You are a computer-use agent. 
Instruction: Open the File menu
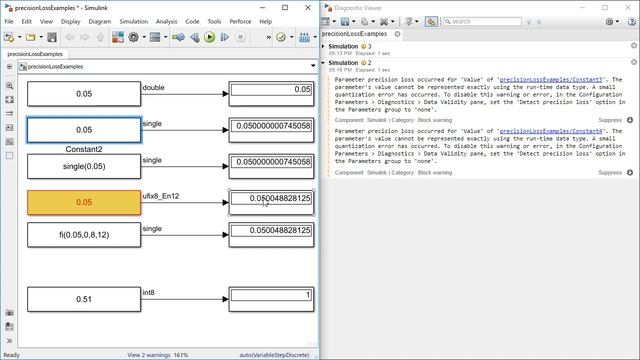click(9, 21)
